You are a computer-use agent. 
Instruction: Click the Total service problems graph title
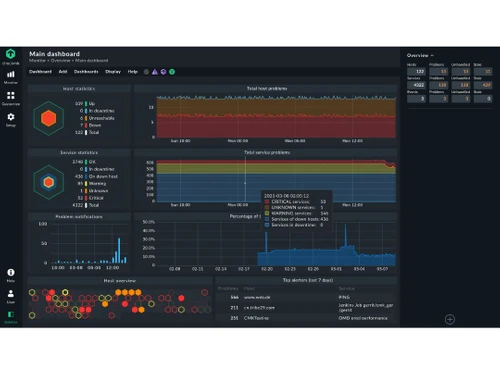[267, 153]
